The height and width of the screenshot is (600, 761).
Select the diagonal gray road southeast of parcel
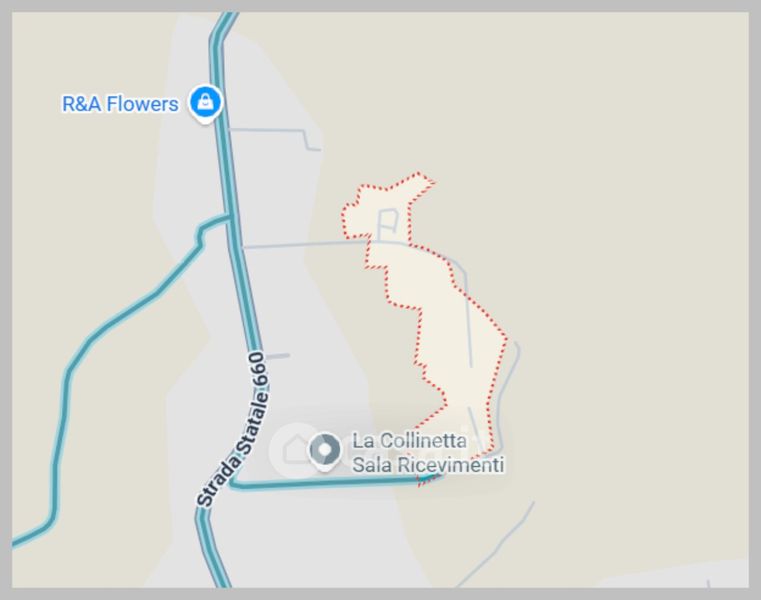495,544
